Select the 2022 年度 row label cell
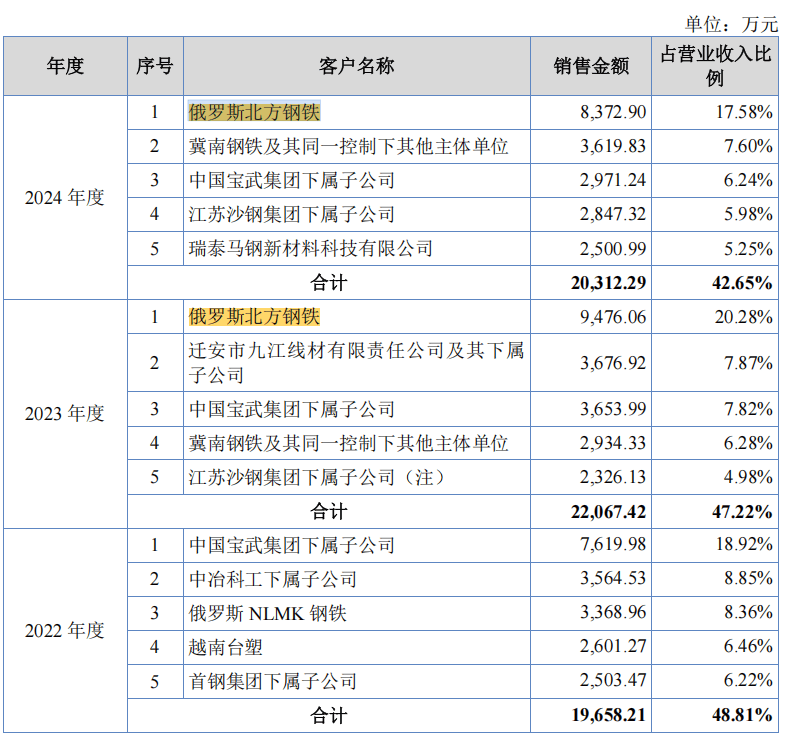 (65, 630)
